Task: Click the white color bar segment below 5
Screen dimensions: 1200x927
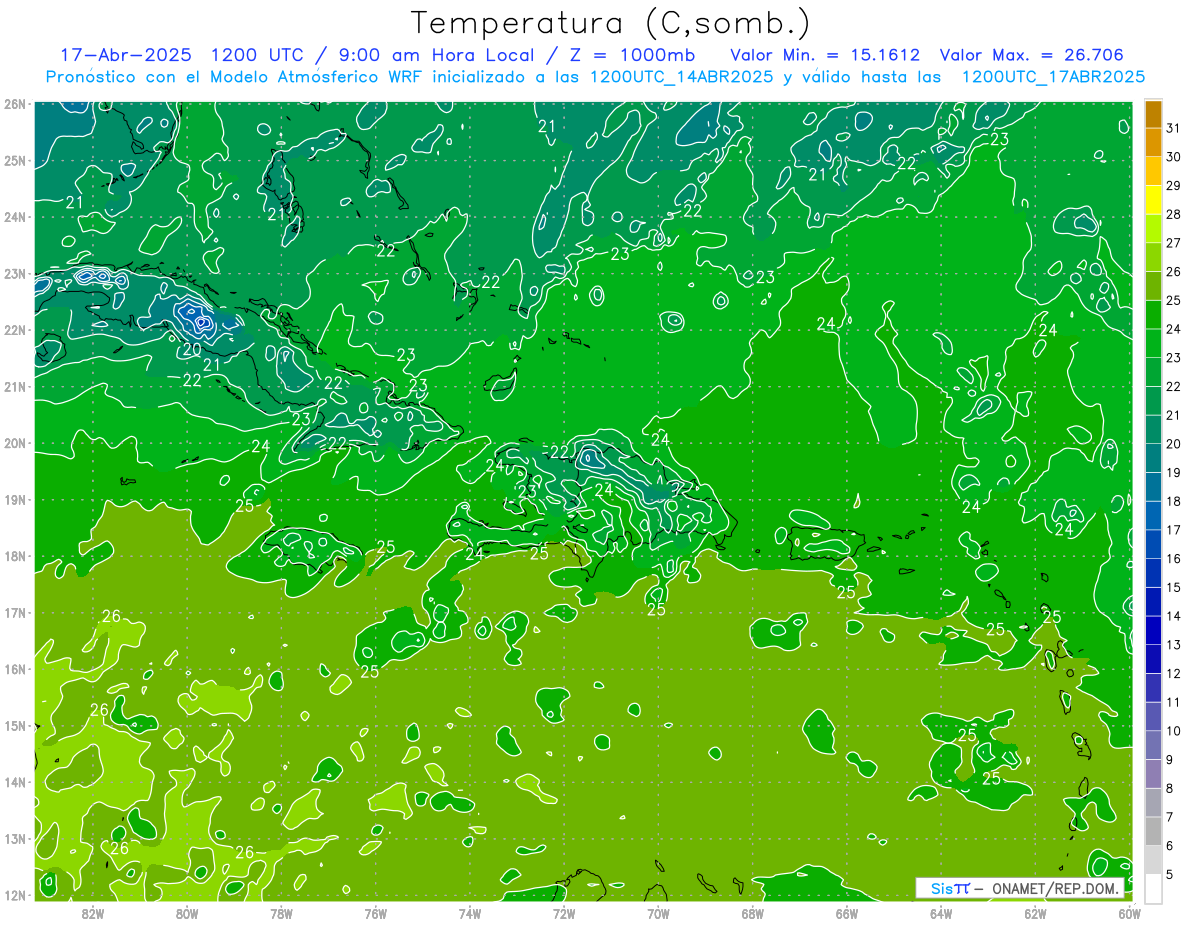Action: [x=1153, y=888]
